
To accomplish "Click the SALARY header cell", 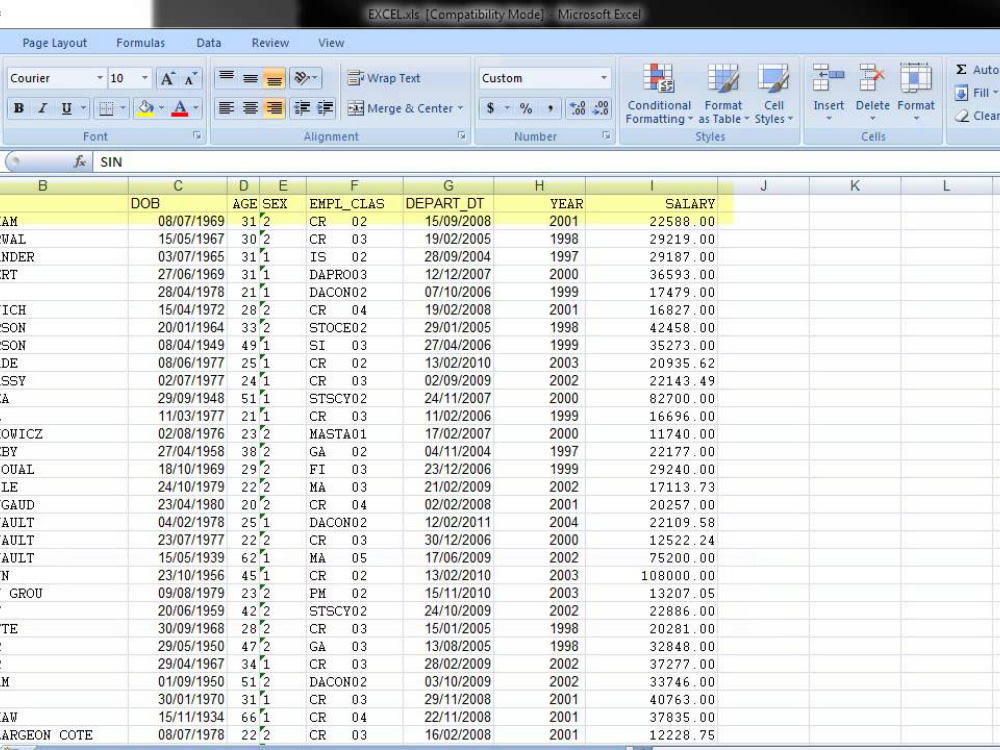I will pos(652,203).
